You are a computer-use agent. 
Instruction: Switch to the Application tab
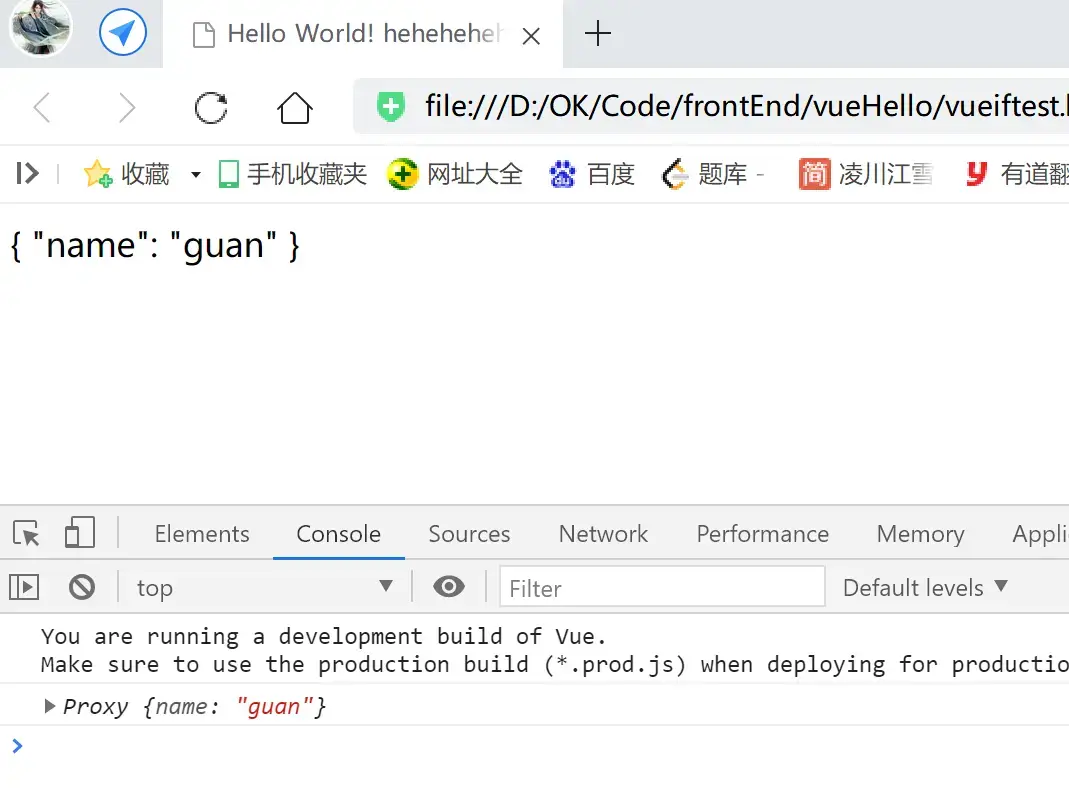[x=1040, y=534]
